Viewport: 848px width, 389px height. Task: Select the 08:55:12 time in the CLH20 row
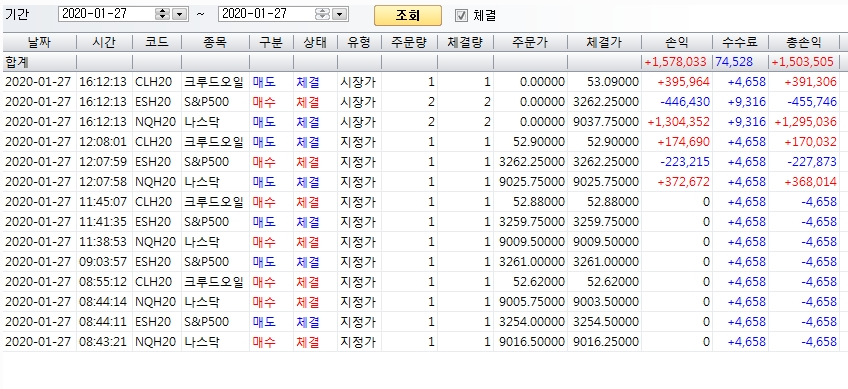pos(103,282)
